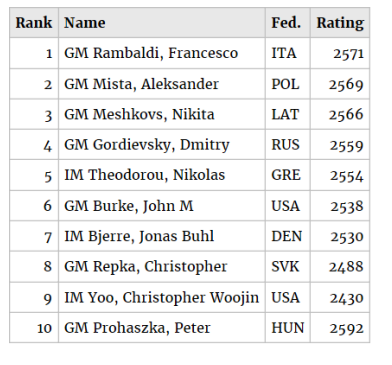392x365 pixels.
Task: Select GM Rambaldi, Francesco name cell
Action: tap(162, 53)
